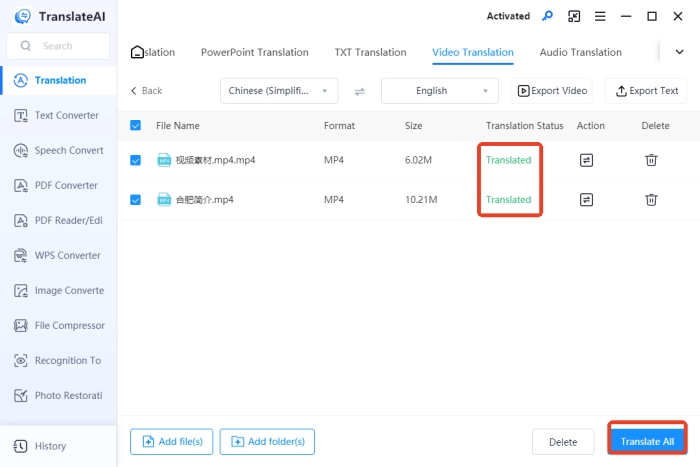Click the File Name column header

(178, 125)
